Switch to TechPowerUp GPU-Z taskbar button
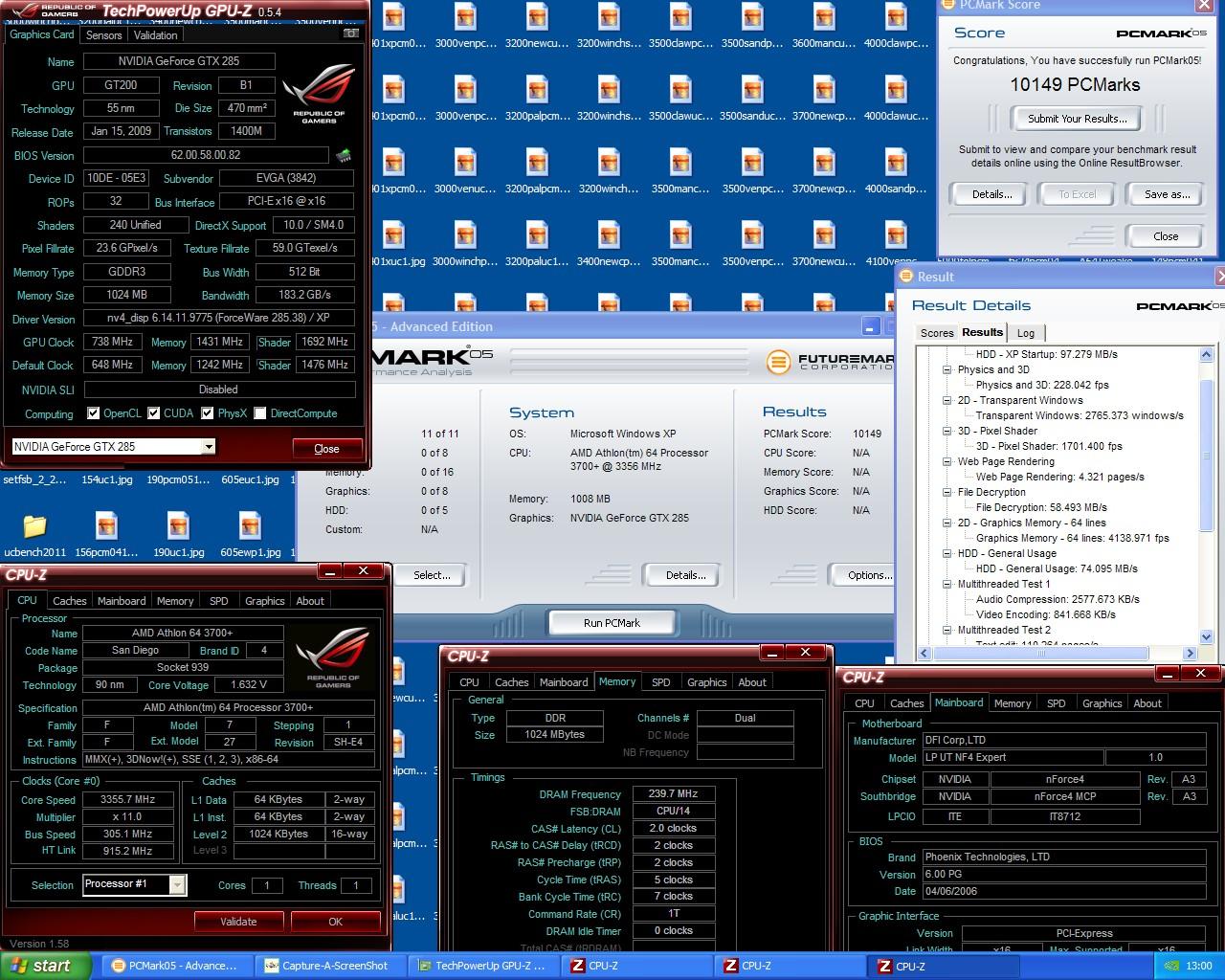Image resolution: width=1225 pixels, height=980 pixels. pyautogui.click(x=486, y=966)
